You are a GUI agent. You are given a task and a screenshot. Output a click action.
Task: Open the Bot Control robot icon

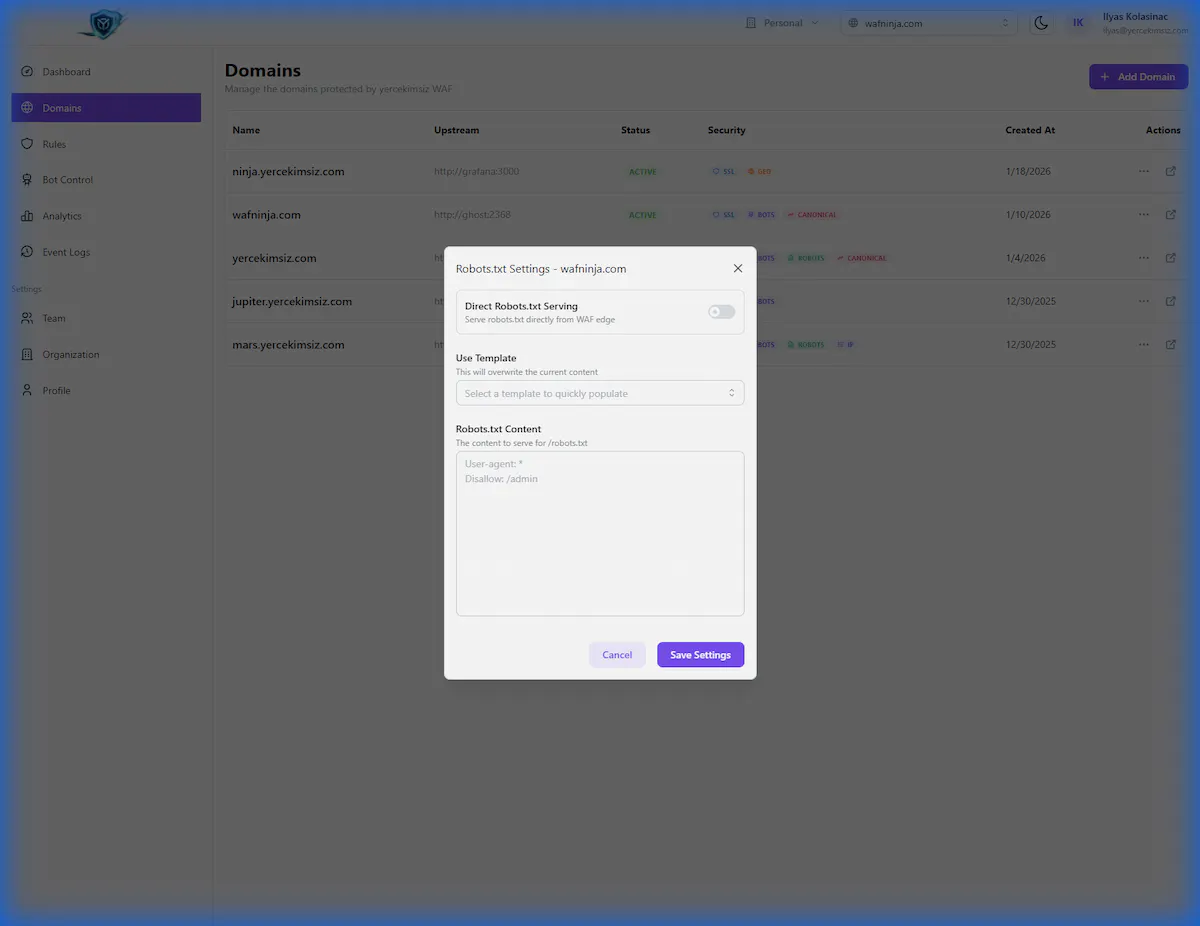click(27, 180)
